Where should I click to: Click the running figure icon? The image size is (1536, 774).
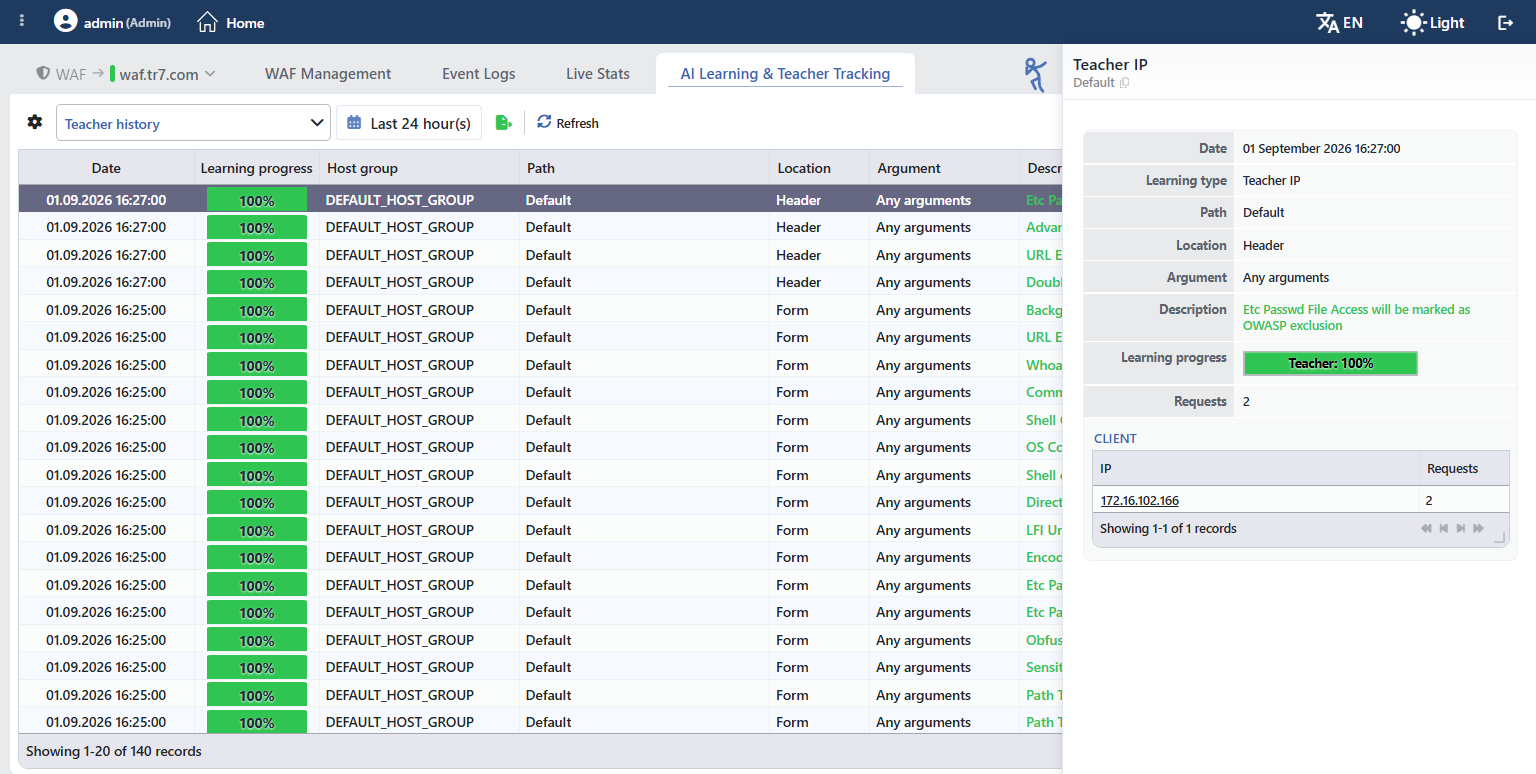1035,75
